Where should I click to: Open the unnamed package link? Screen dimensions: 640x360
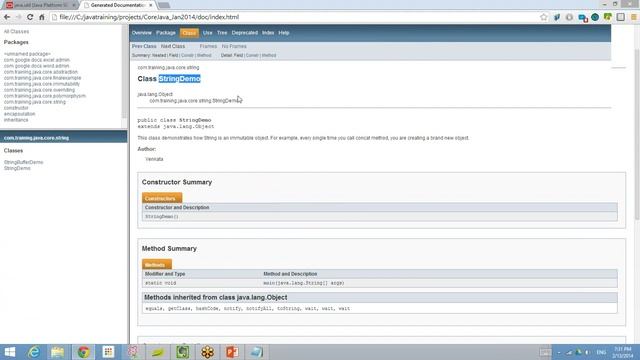tap(27, 54)
